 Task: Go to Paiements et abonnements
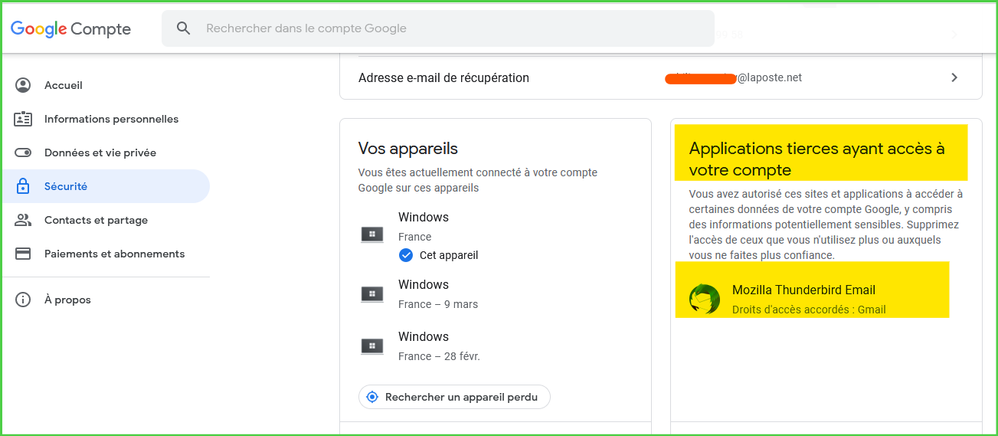pos(114,254)
